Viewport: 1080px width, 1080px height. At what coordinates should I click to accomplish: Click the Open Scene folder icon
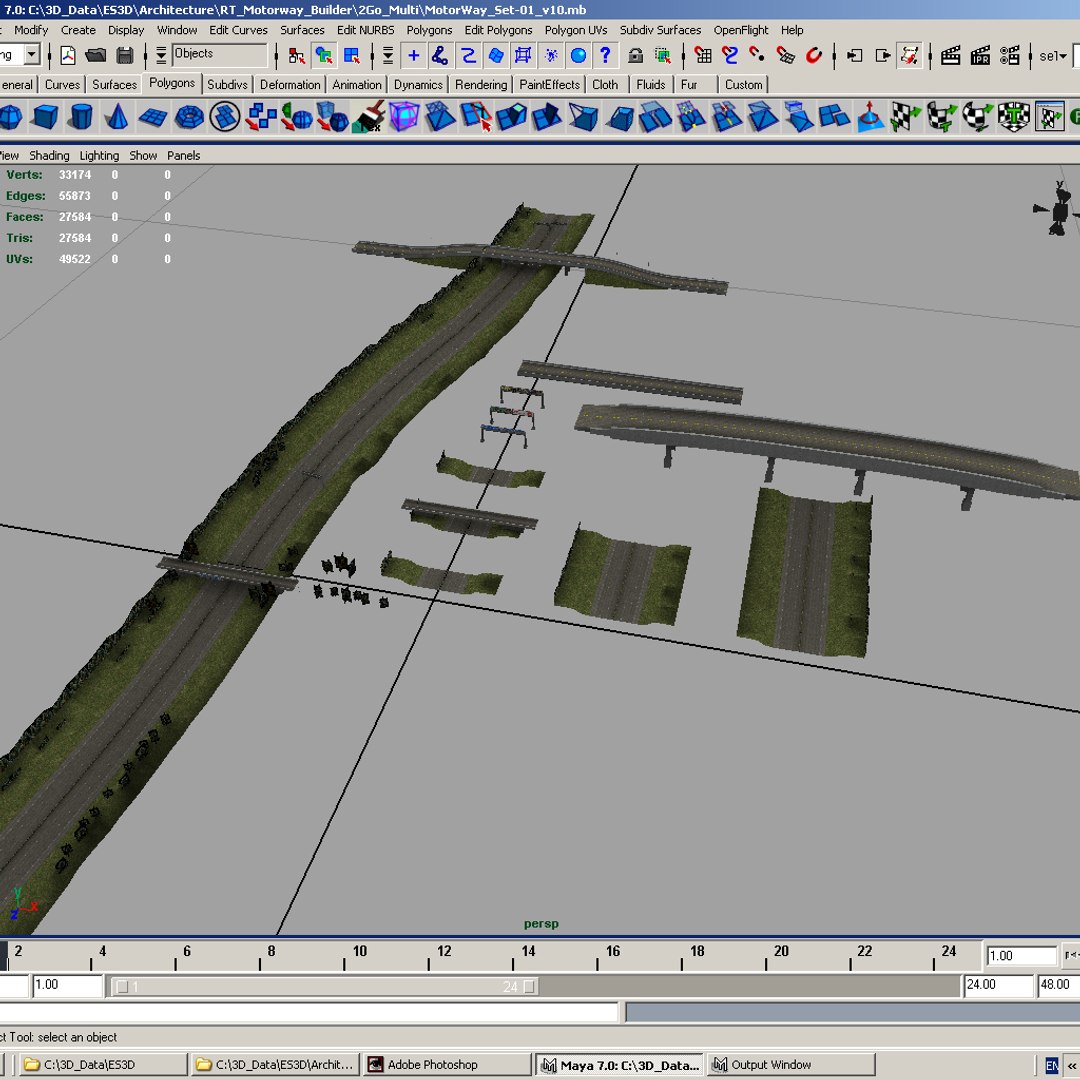coord(96,55)
